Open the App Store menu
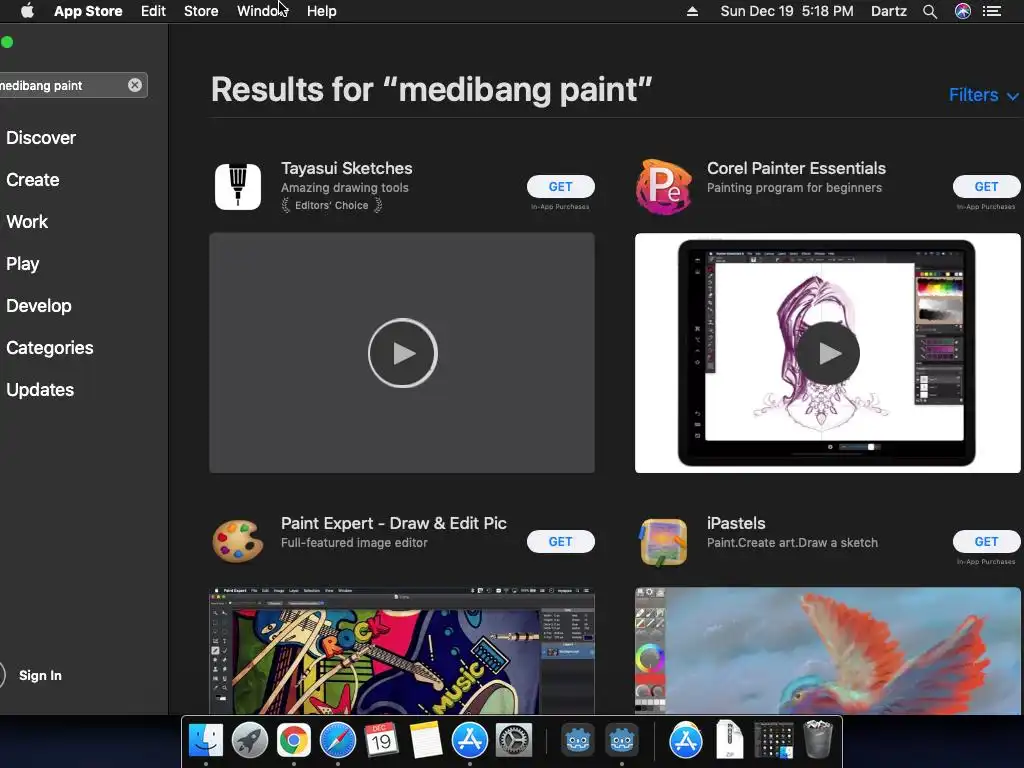 pos(88,11)
